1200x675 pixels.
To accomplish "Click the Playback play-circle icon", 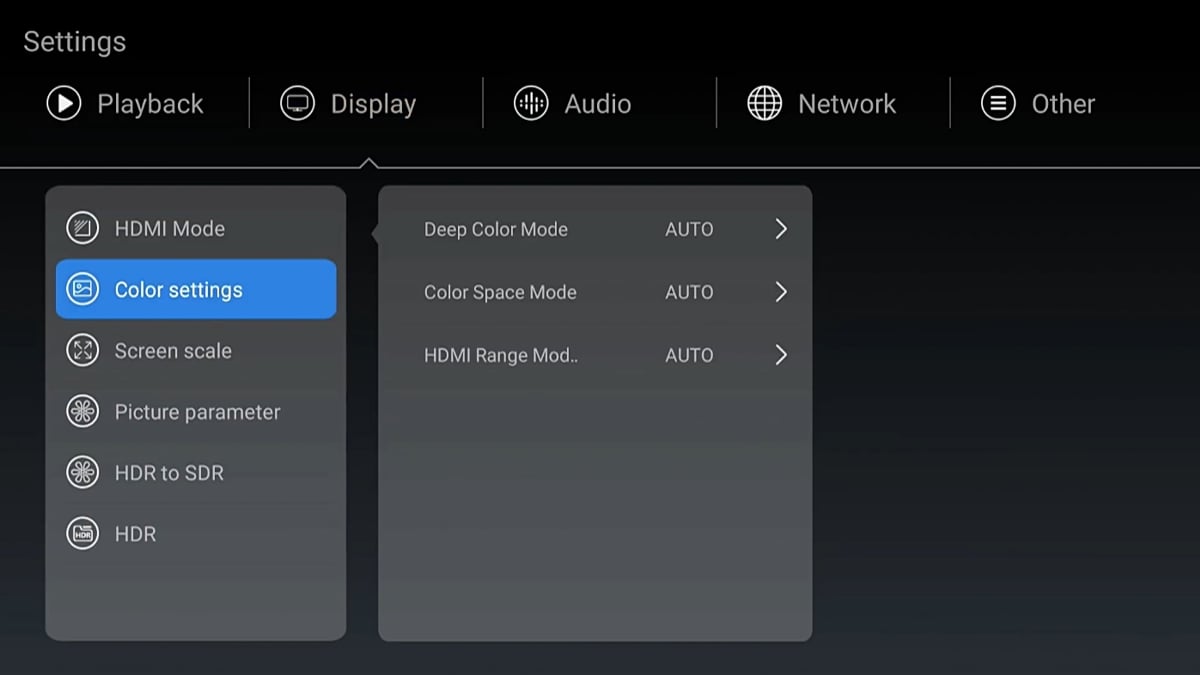I will point(64,103).
